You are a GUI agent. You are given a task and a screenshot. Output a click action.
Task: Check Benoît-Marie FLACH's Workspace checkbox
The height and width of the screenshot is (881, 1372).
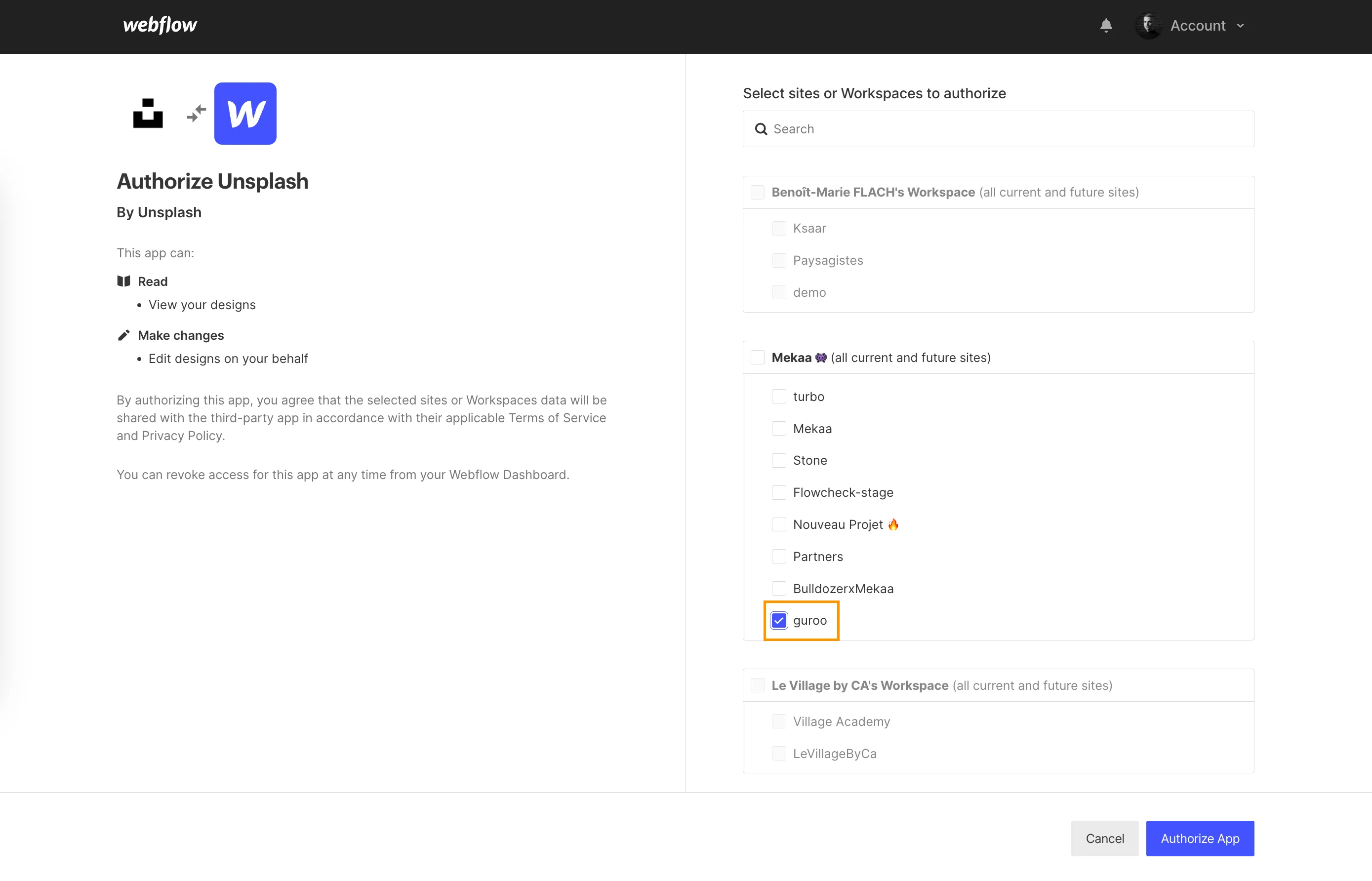pyautogui.click(x=758, y=192)
